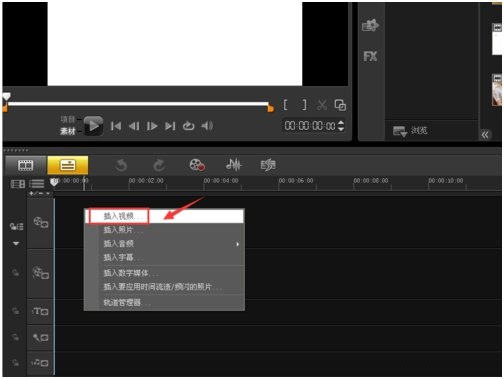Select the scrubber playhead handle at start
This screenshot has width=504, height=379.
click(x=6, y=97)
